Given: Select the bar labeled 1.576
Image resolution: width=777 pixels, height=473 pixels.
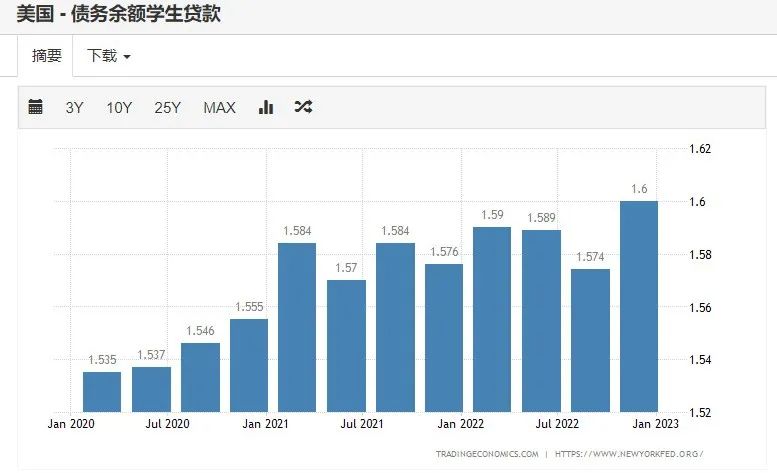Looking at the screenshot, I should tap(444, 338).
